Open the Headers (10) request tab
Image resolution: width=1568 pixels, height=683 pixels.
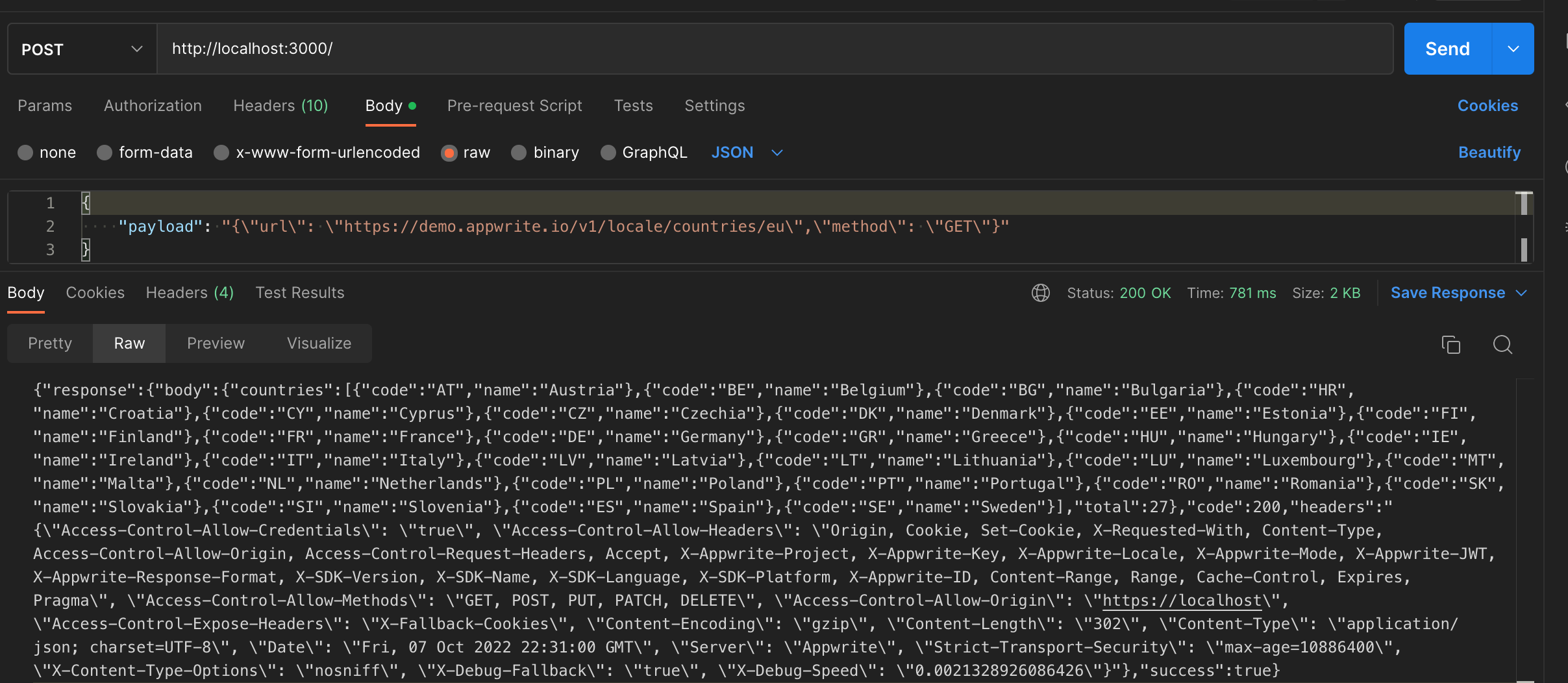tap(280, 106)
